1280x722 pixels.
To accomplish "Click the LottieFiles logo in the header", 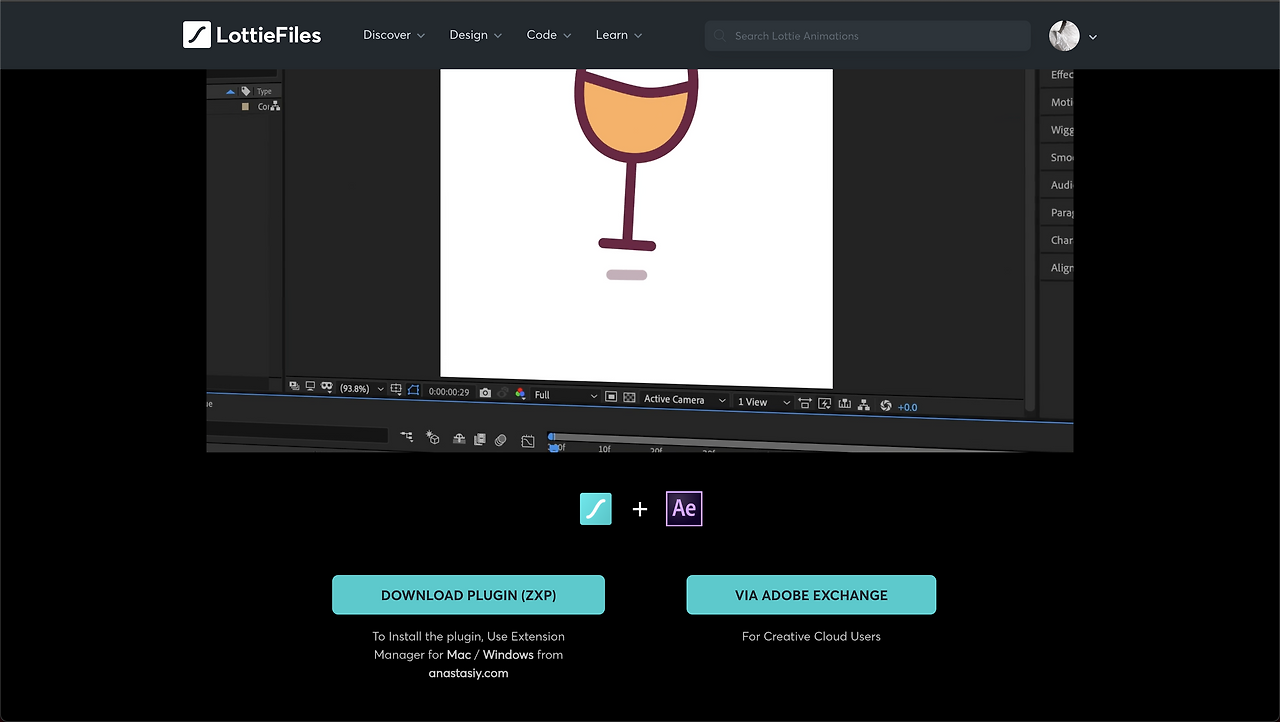I will tap(252, 35).
